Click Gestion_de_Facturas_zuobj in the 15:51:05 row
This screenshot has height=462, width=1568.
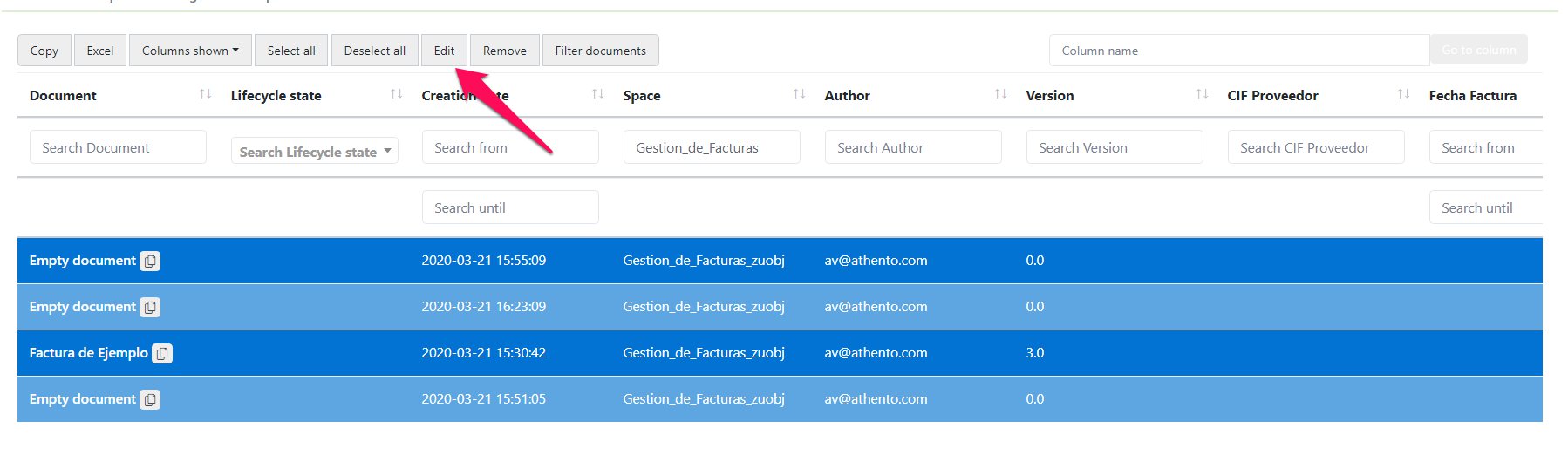coord(704,399)
